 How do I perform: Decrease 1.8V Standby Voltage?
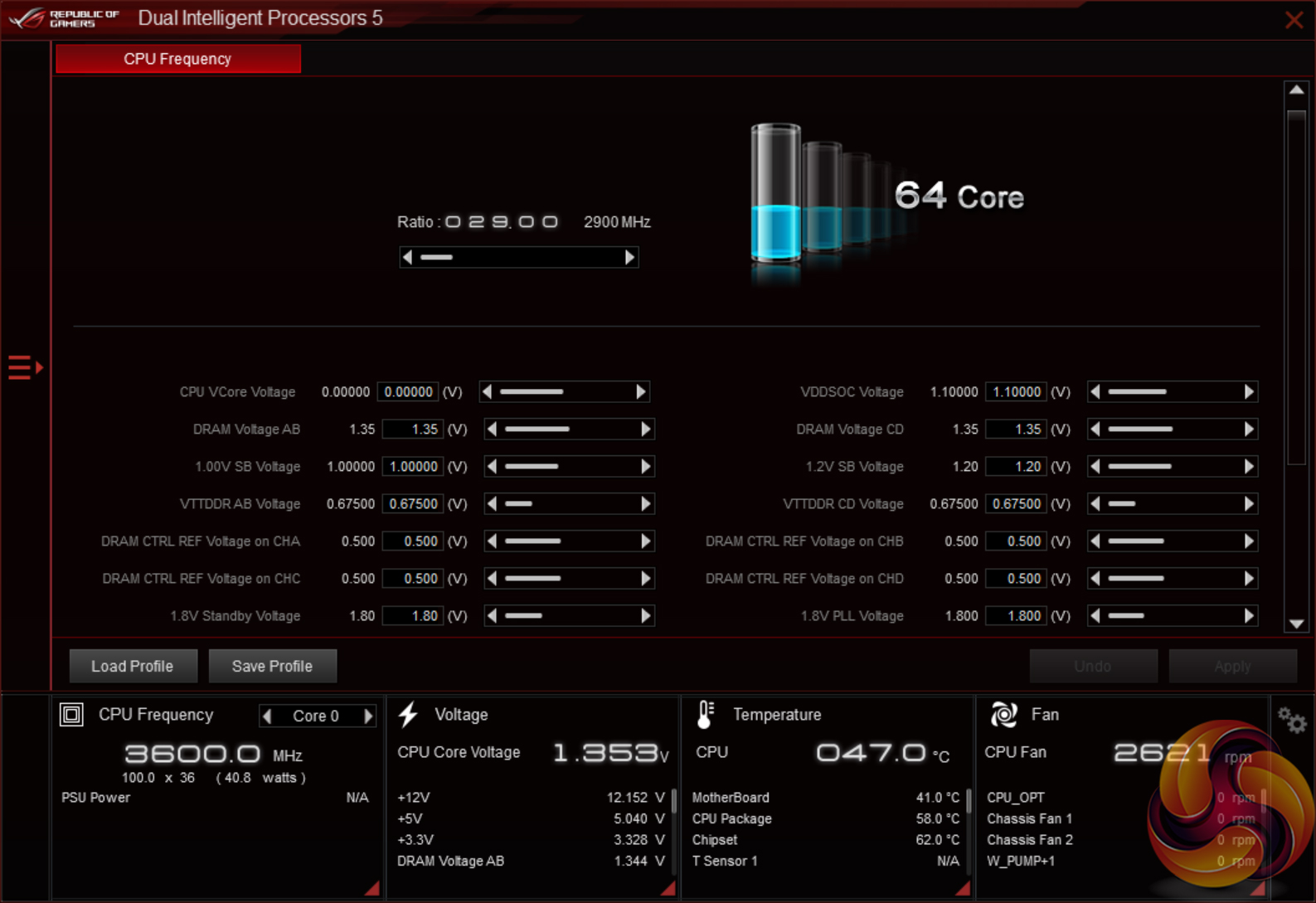pos(492,615)
